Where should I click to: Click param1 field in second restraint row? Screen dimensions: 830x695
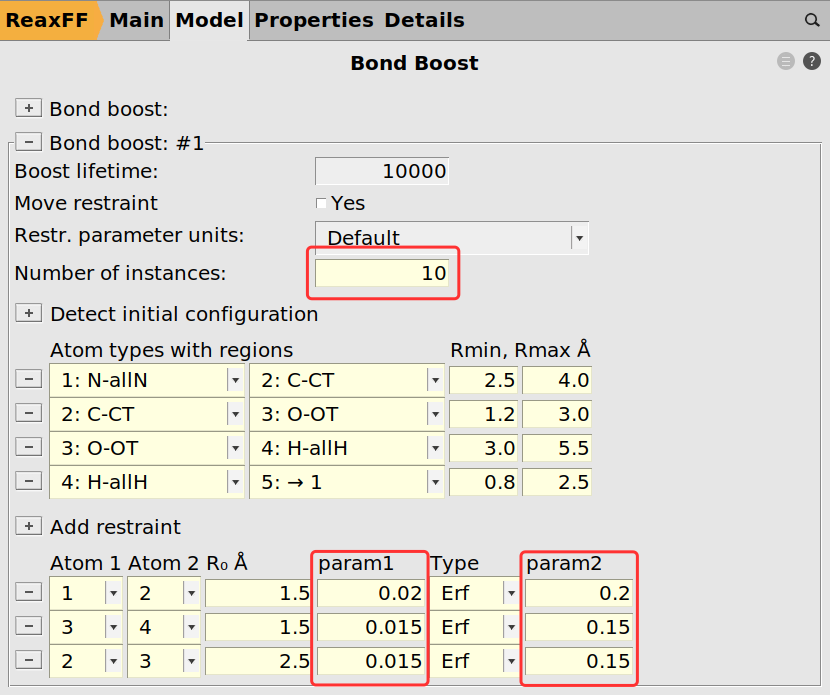371,627
